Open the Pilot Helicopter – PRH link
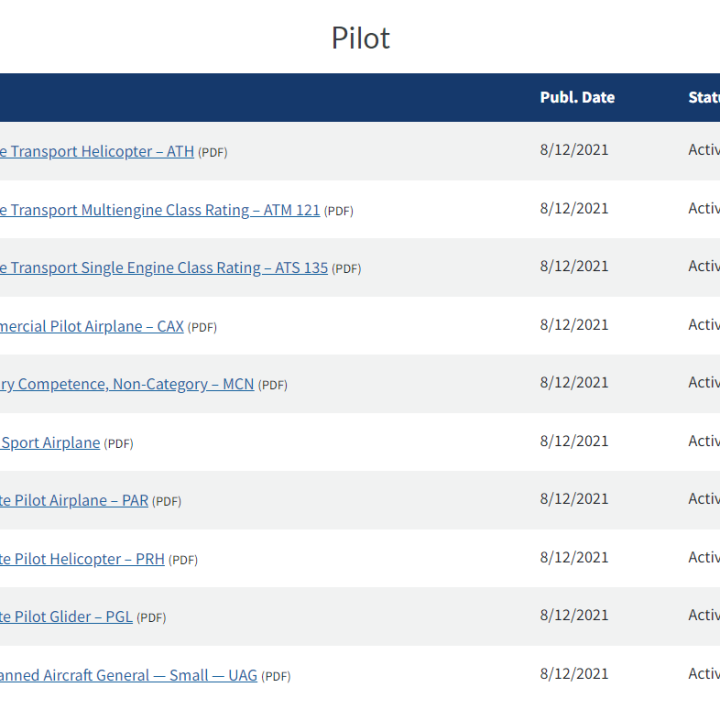The width and height of the screenshot is (720, 720). [x=82, y=559]
